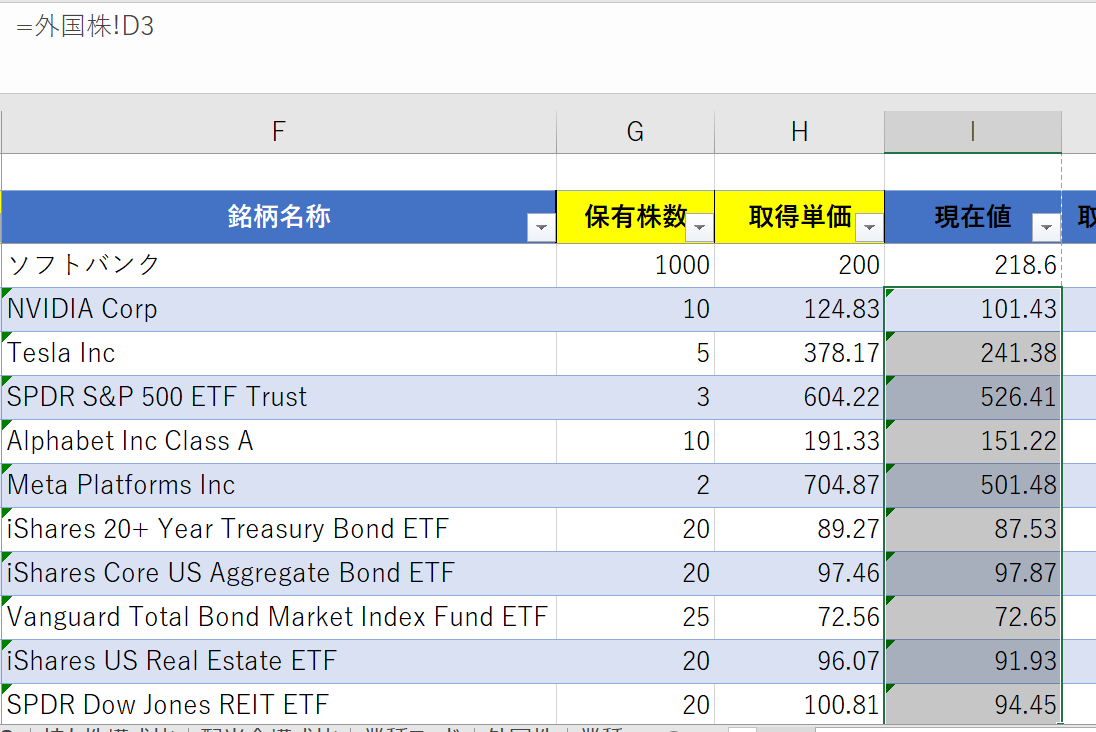Select the 銘柄名称 header cell
The image size is (1096, 732).
pos(279,217)
